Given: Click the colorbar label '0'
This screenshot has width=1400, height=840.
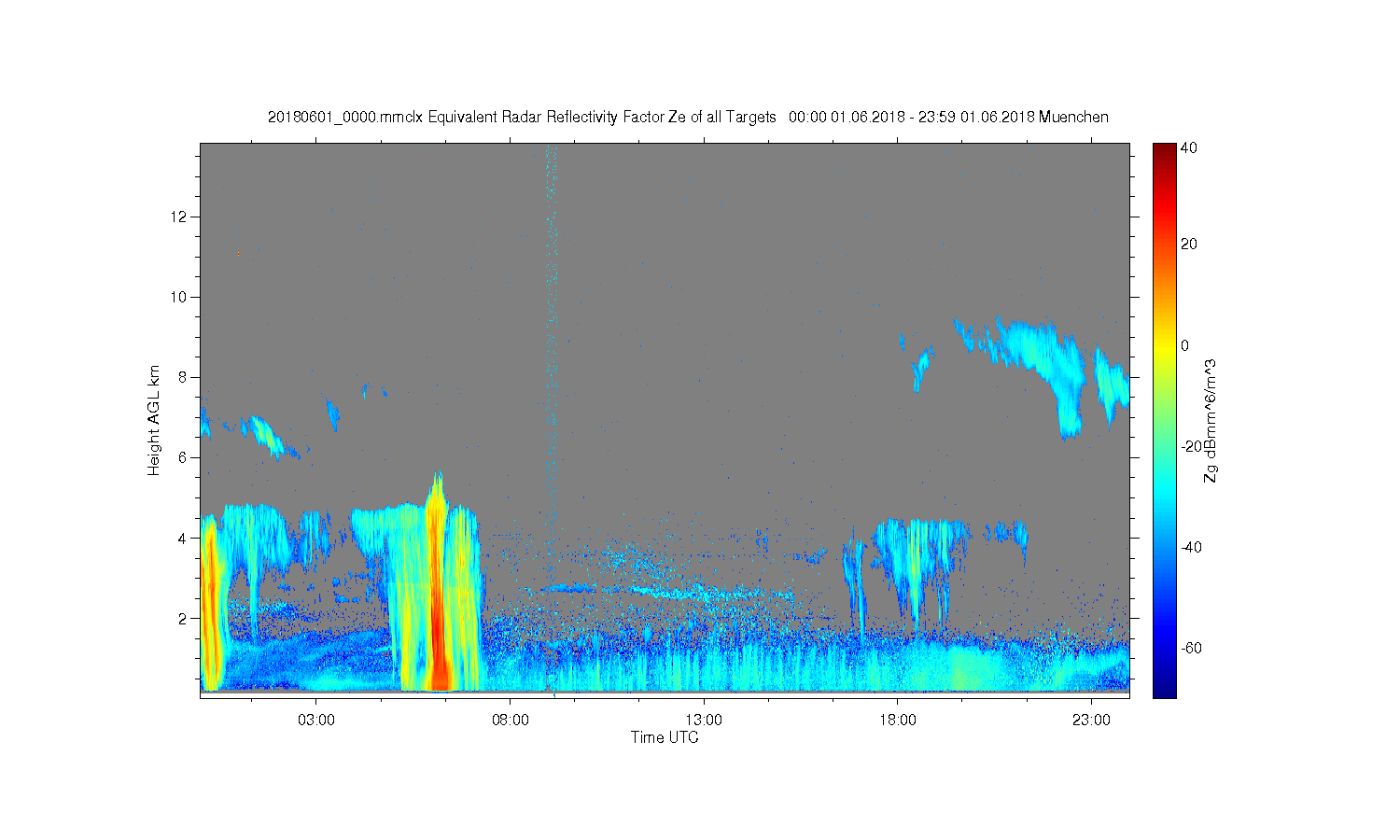Looking at the screenshot, I should (1185, 345).
